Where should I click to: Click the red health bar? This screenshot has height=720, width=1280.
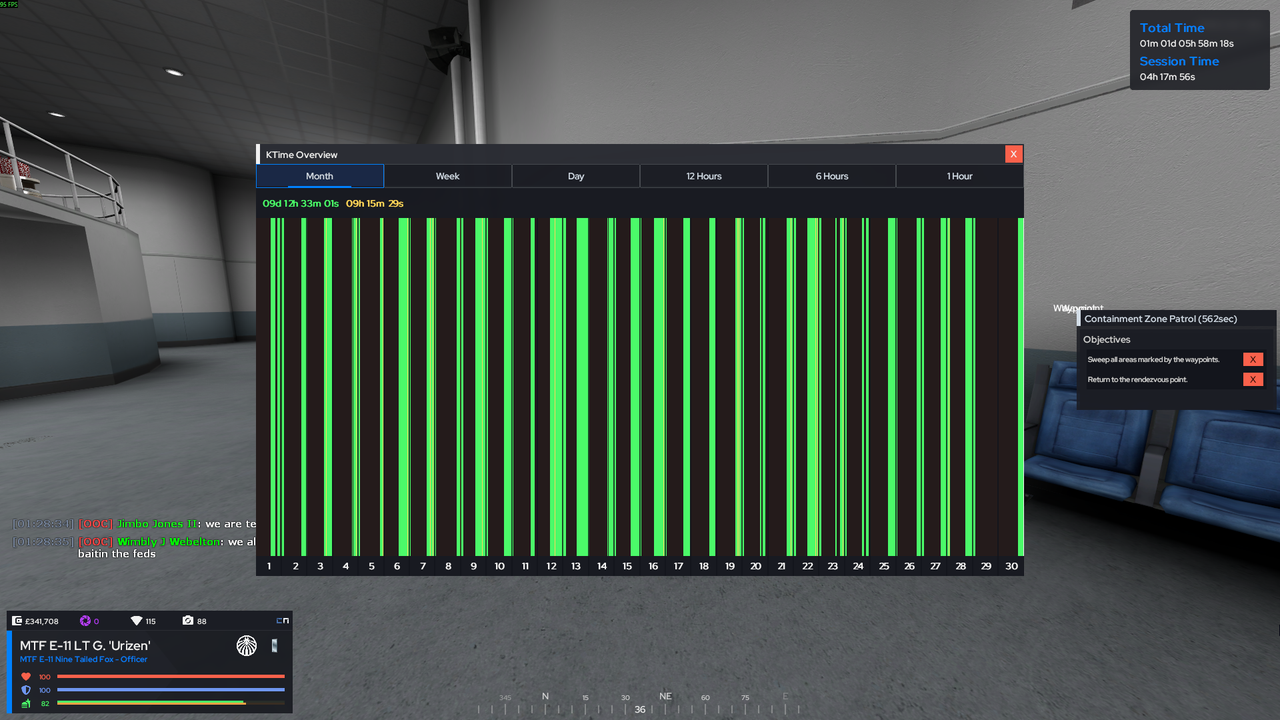pyautogui.click(x=171, y=677)
